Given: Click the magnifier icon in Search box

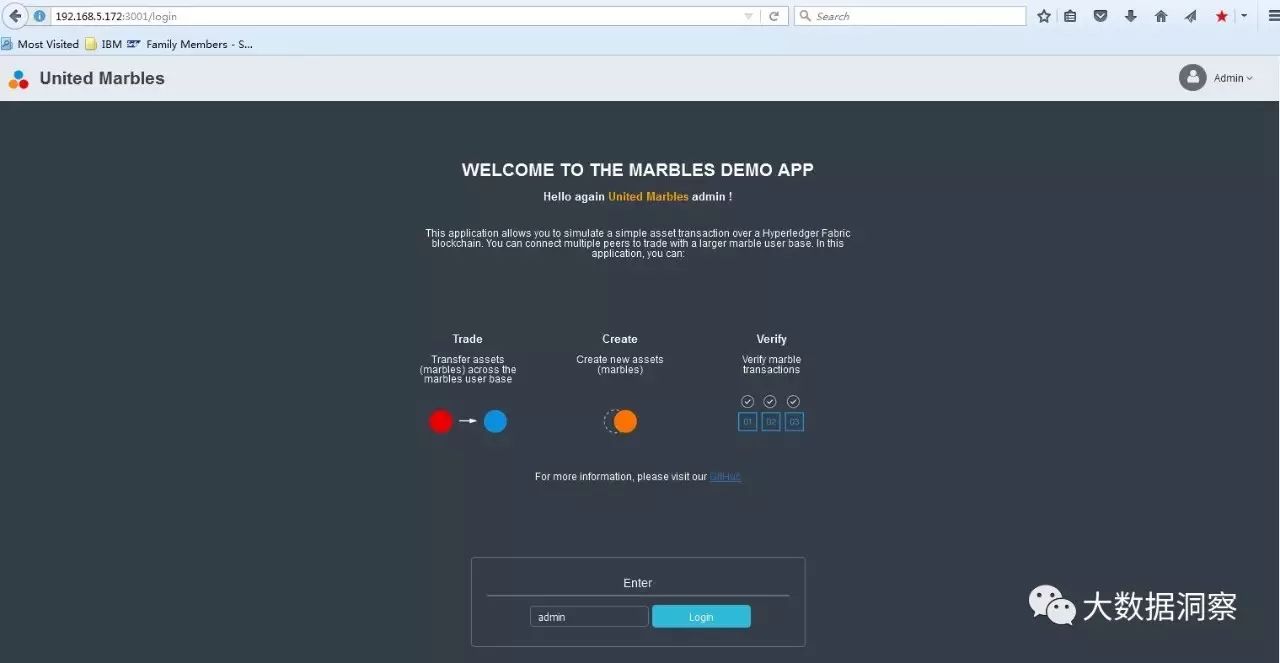Looking at the screenshot, I should click(x=805, y=16).
